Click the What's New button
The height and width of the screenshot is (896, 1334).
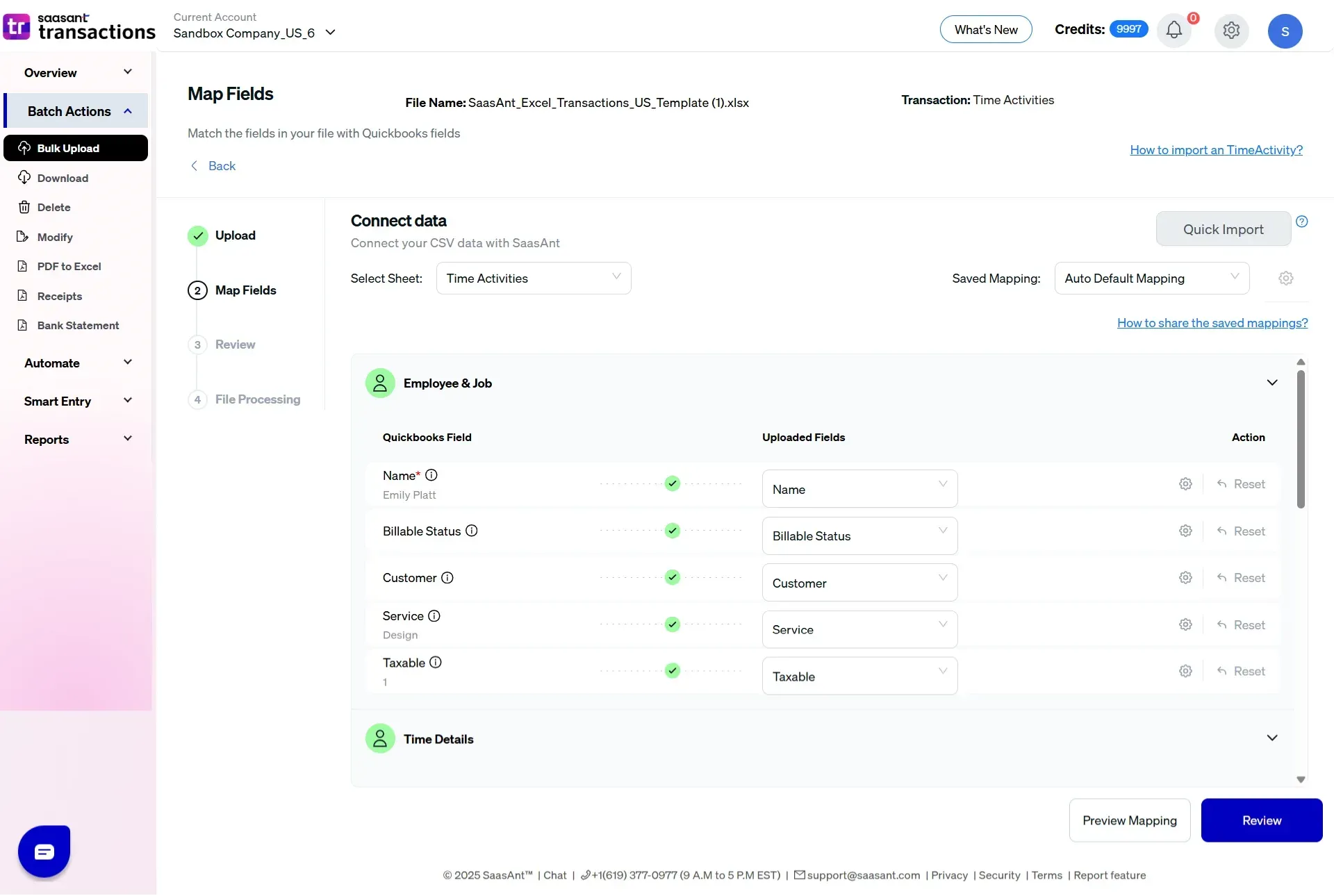(986, 30)
